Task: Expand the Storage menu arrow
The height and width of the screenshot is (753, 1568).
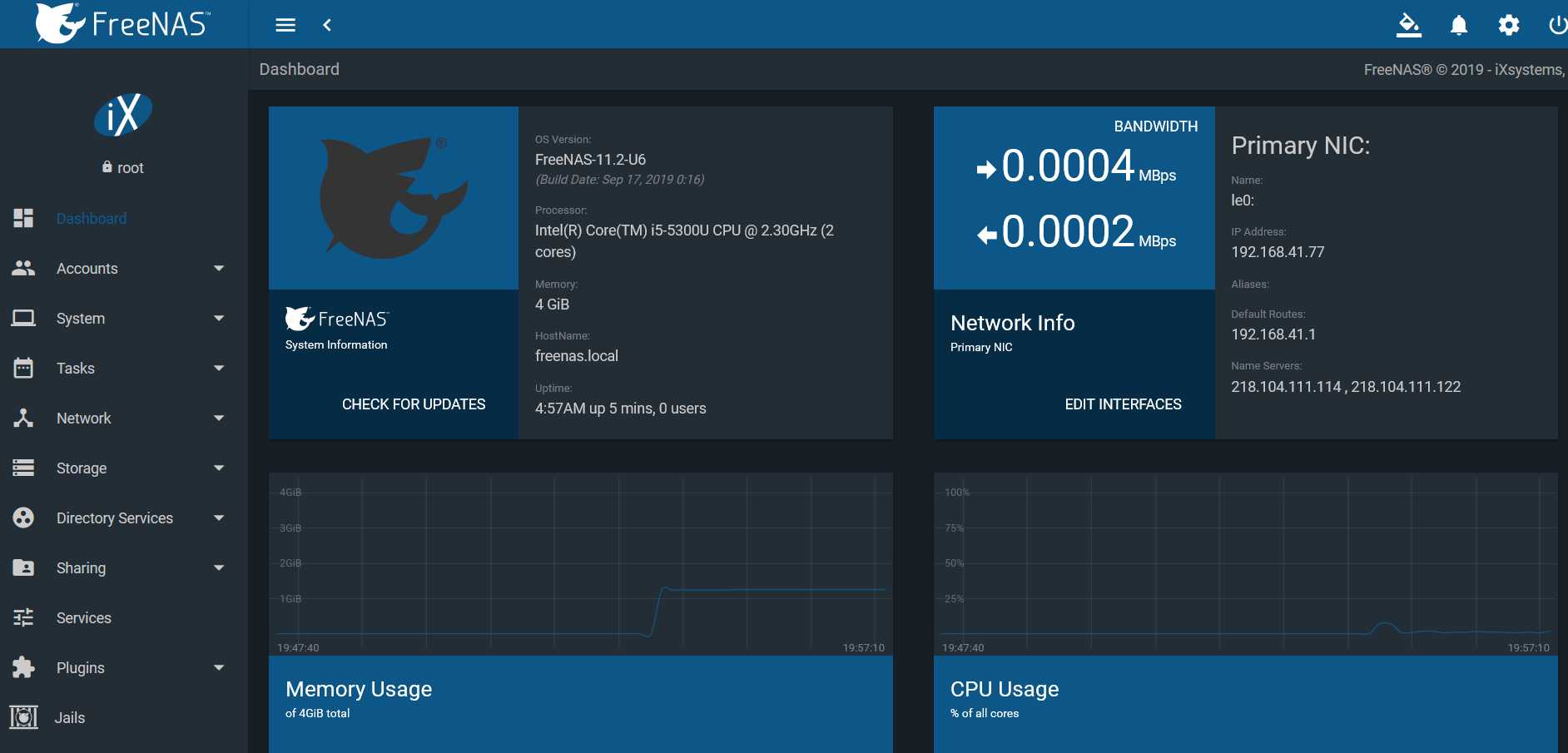Action: point(219,468)
